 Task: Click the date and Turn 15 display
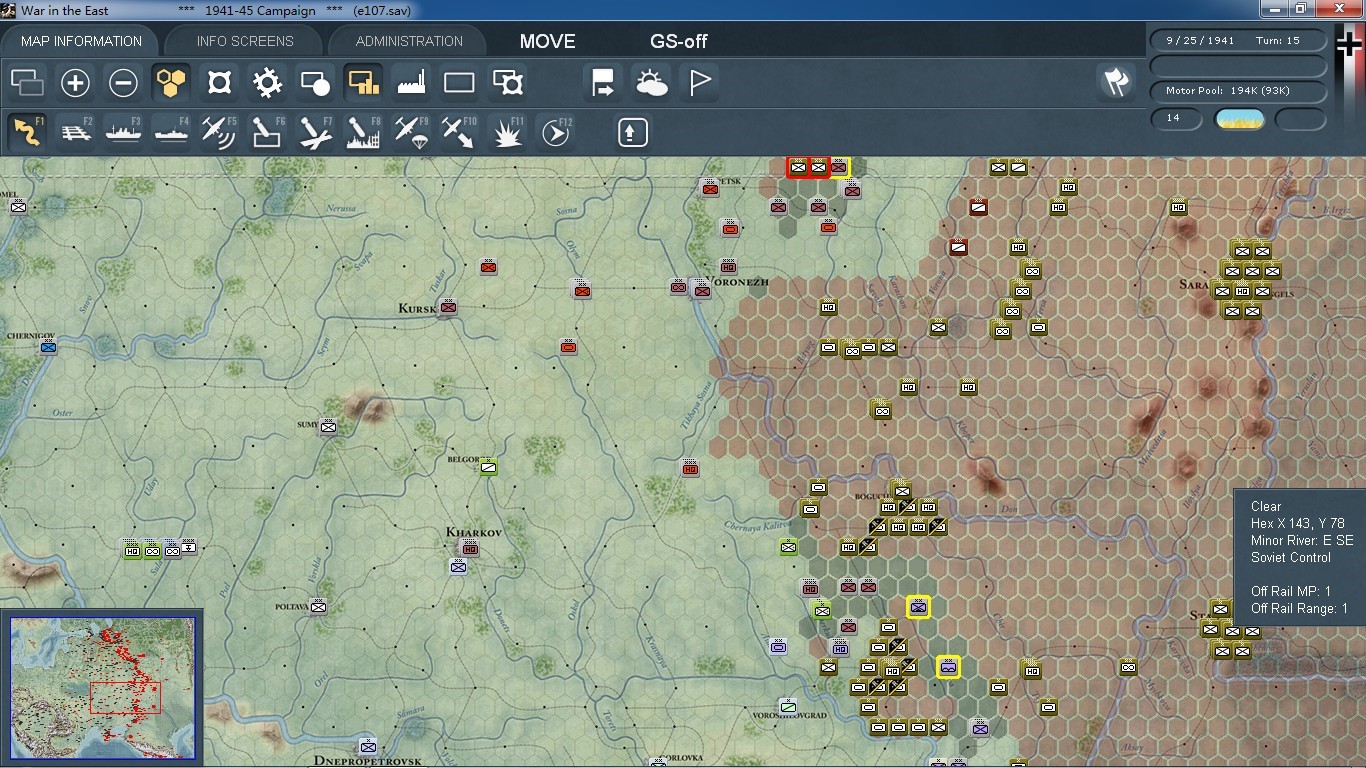click(x=1239, y=41)
